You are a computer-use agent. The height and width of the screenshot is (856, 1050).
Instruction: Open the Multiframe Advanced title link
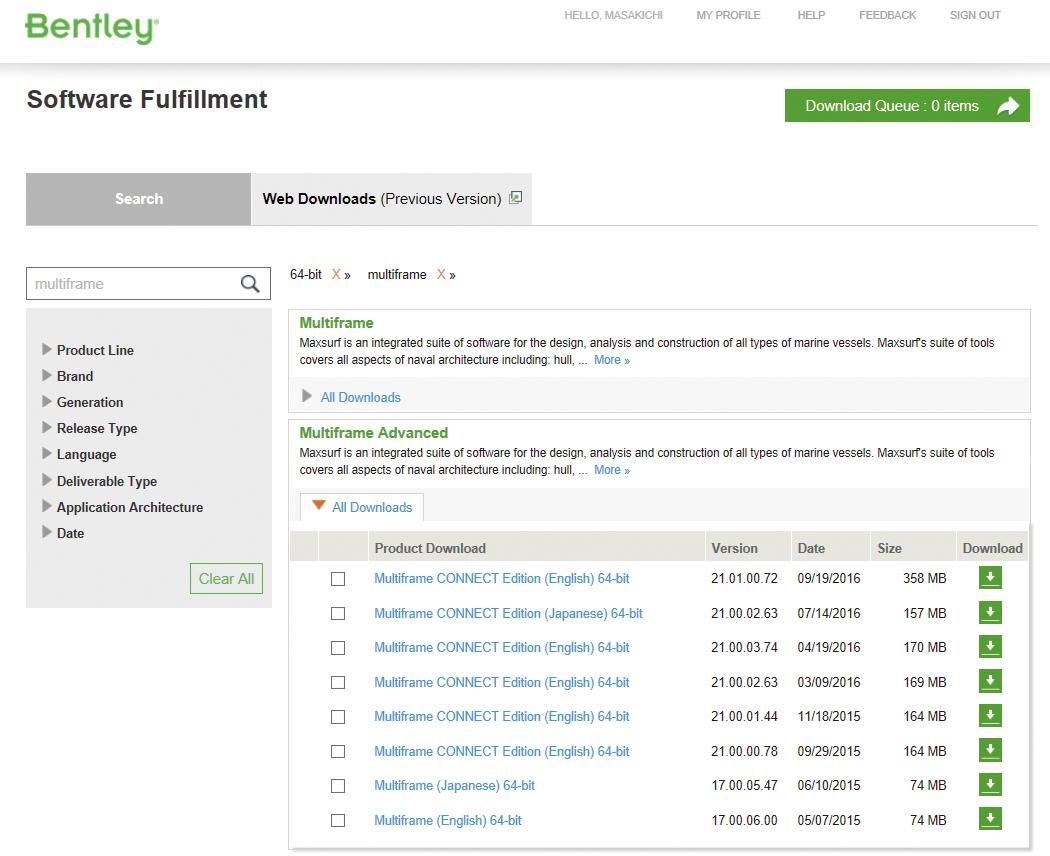[x=374, y=433]
